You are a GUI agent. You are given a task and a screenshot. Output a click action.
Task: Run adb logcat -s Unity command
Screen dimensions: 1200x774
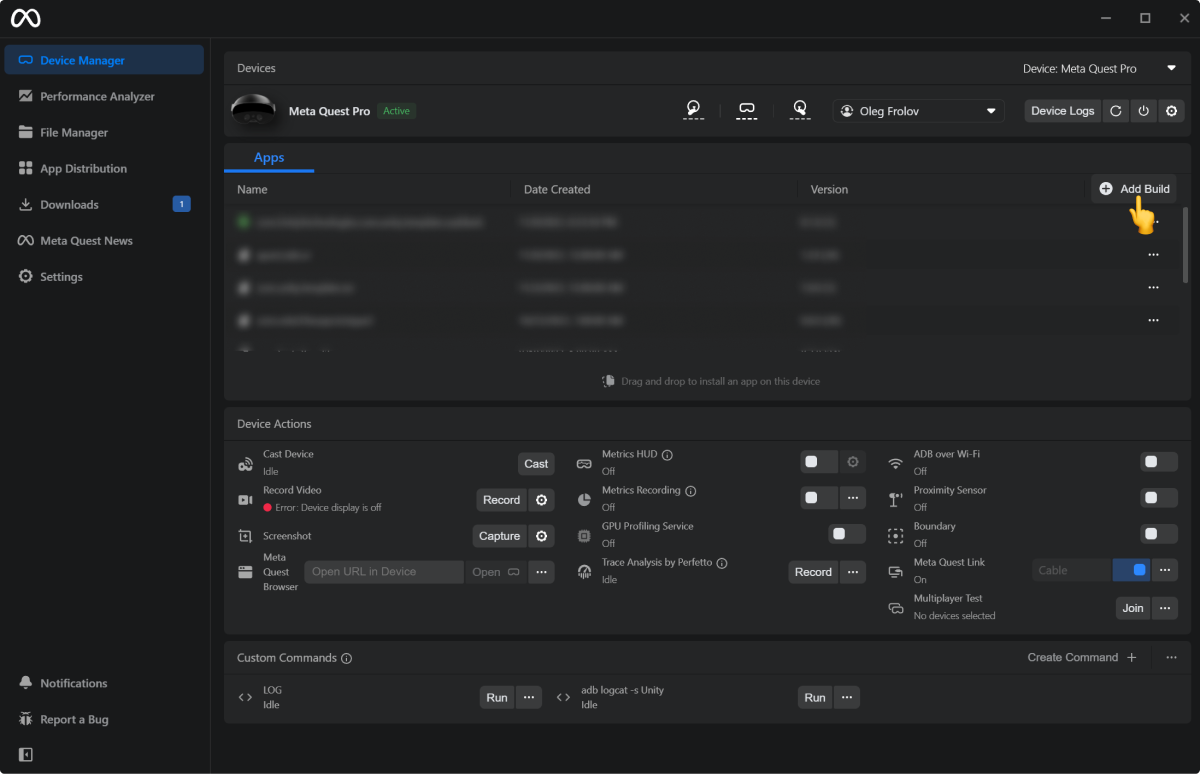pyautogui.click(x=815, y=697)
